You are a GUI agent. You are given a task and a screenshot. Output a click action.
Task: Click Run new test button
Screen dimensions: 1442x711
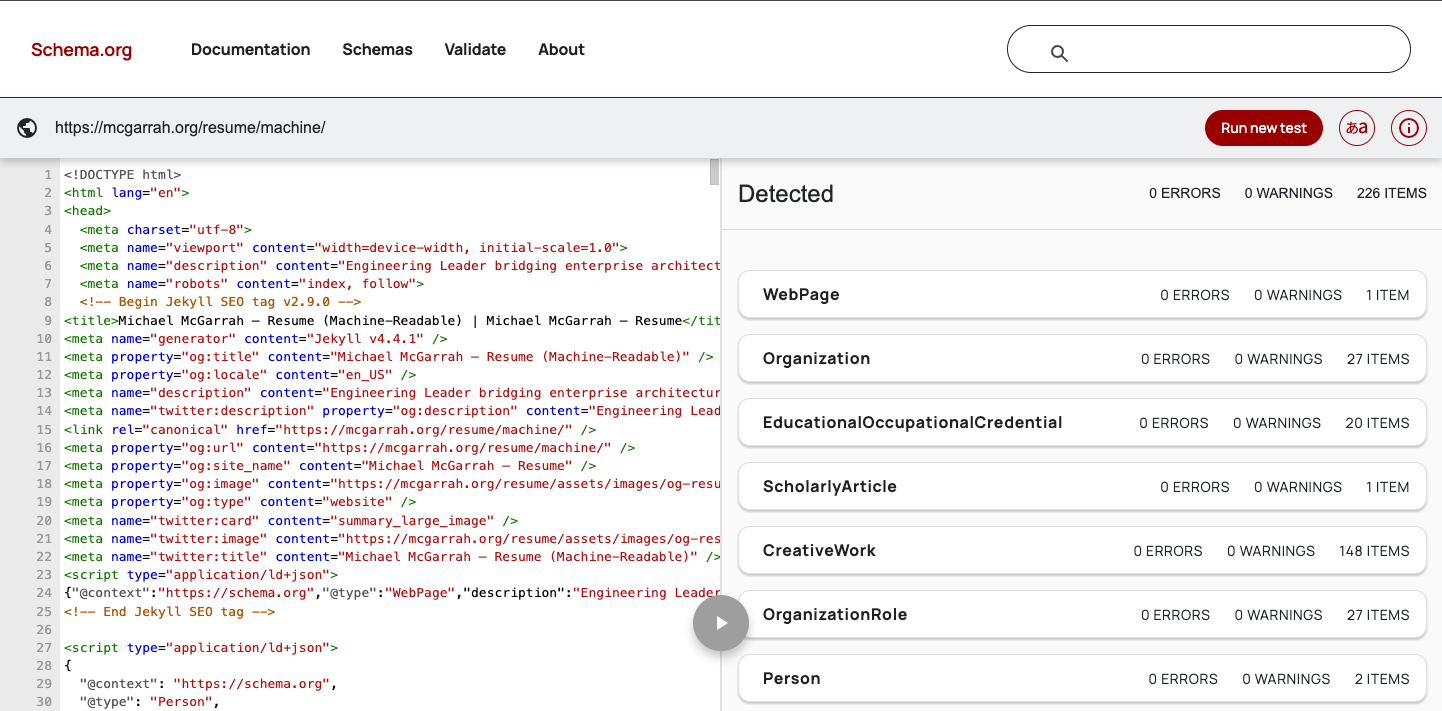pos(1264,128)
